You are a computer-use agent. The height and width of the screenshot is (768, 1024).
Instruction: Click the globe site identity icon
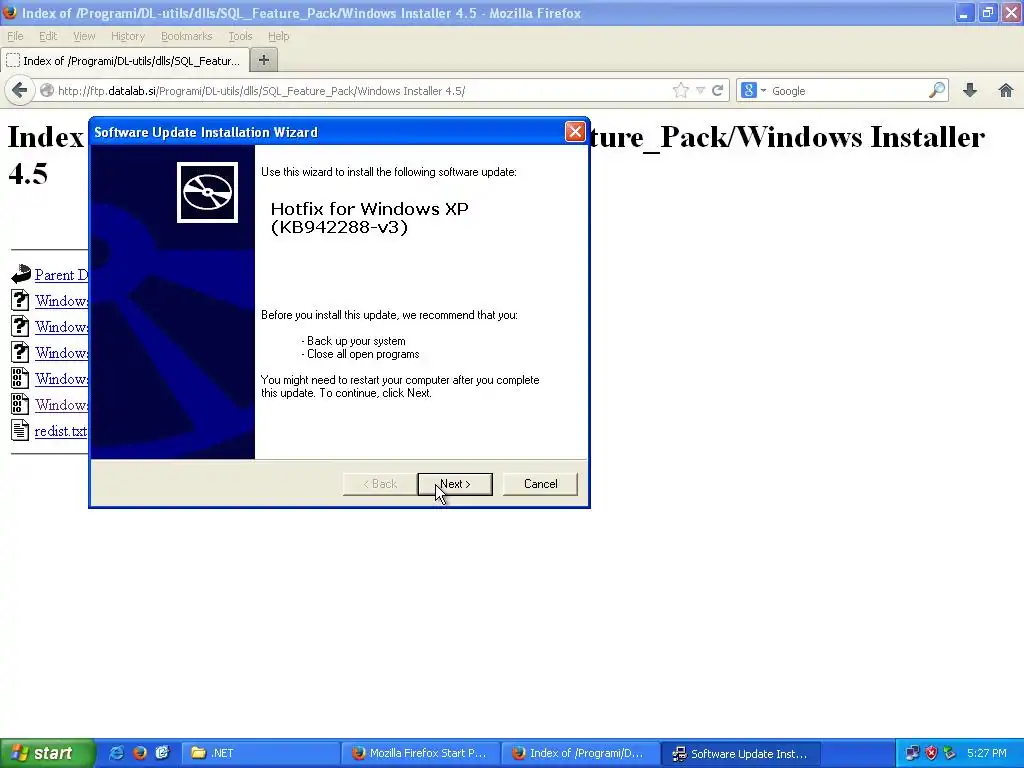click(46, 91)
